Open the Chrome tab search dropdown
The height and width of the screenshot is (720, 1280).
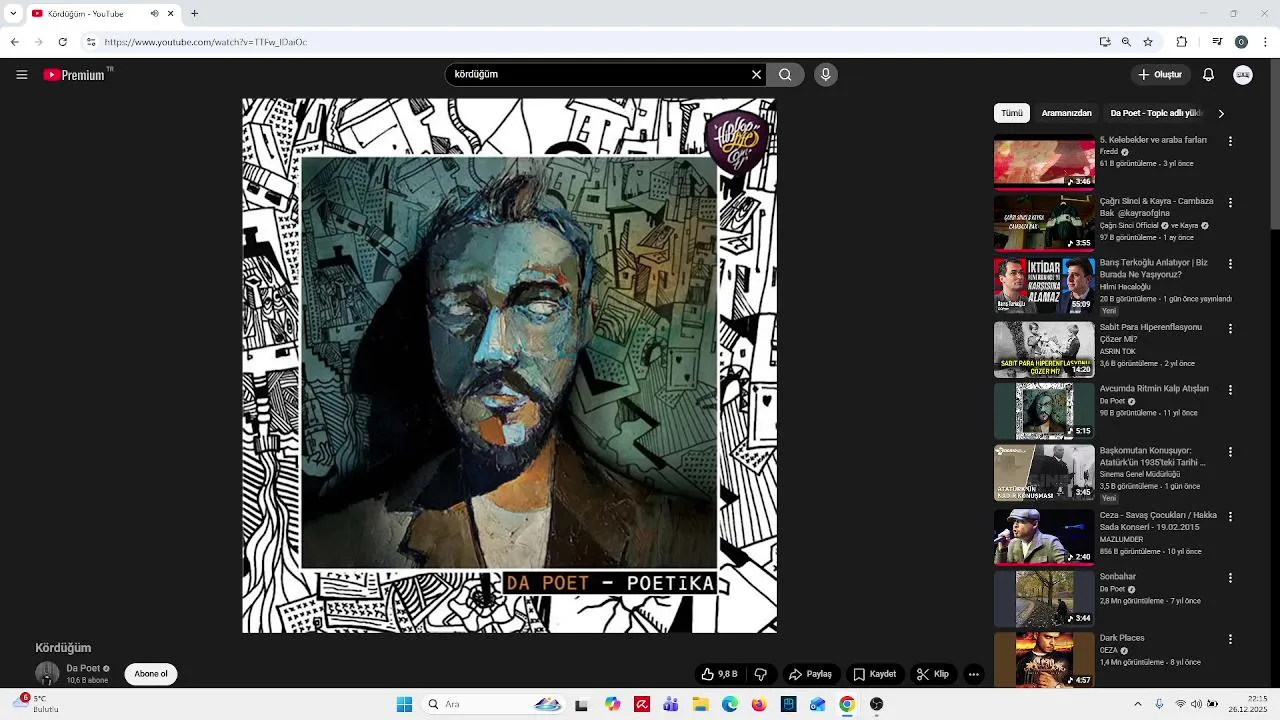pos(13,14)
